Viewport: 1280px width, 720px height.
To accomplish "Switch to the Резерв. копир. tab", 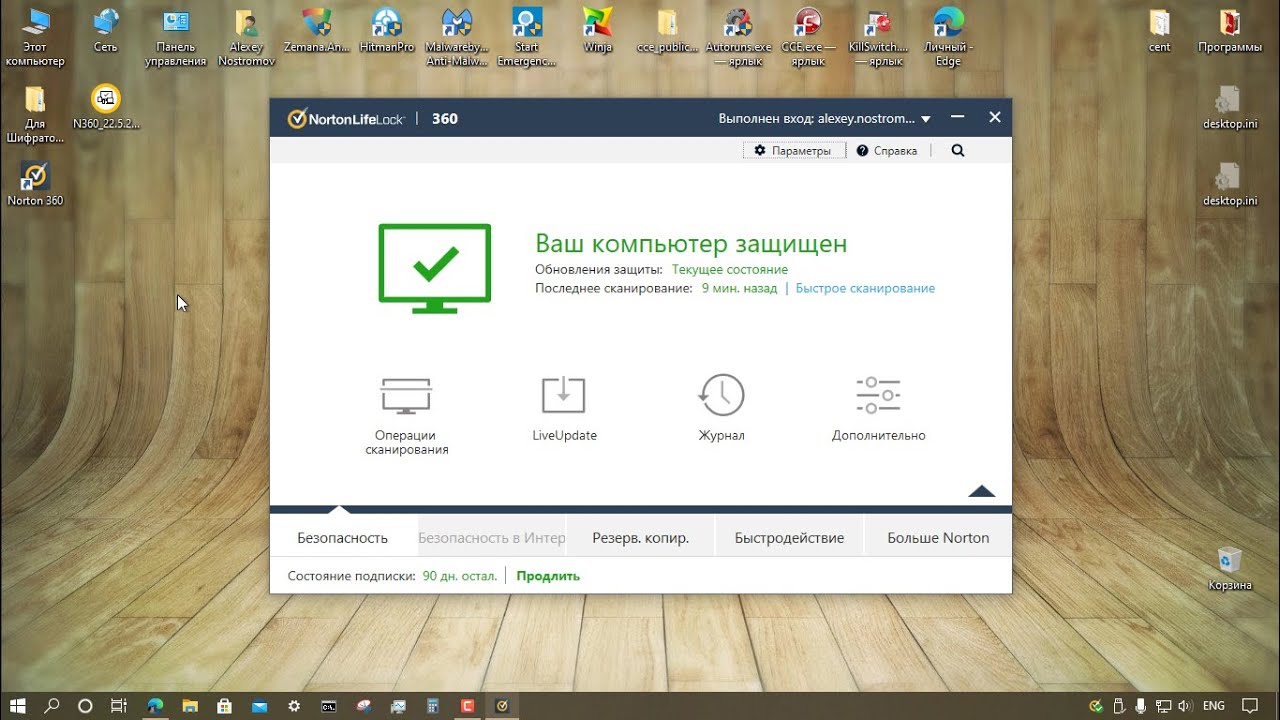I will pos(640,538).
